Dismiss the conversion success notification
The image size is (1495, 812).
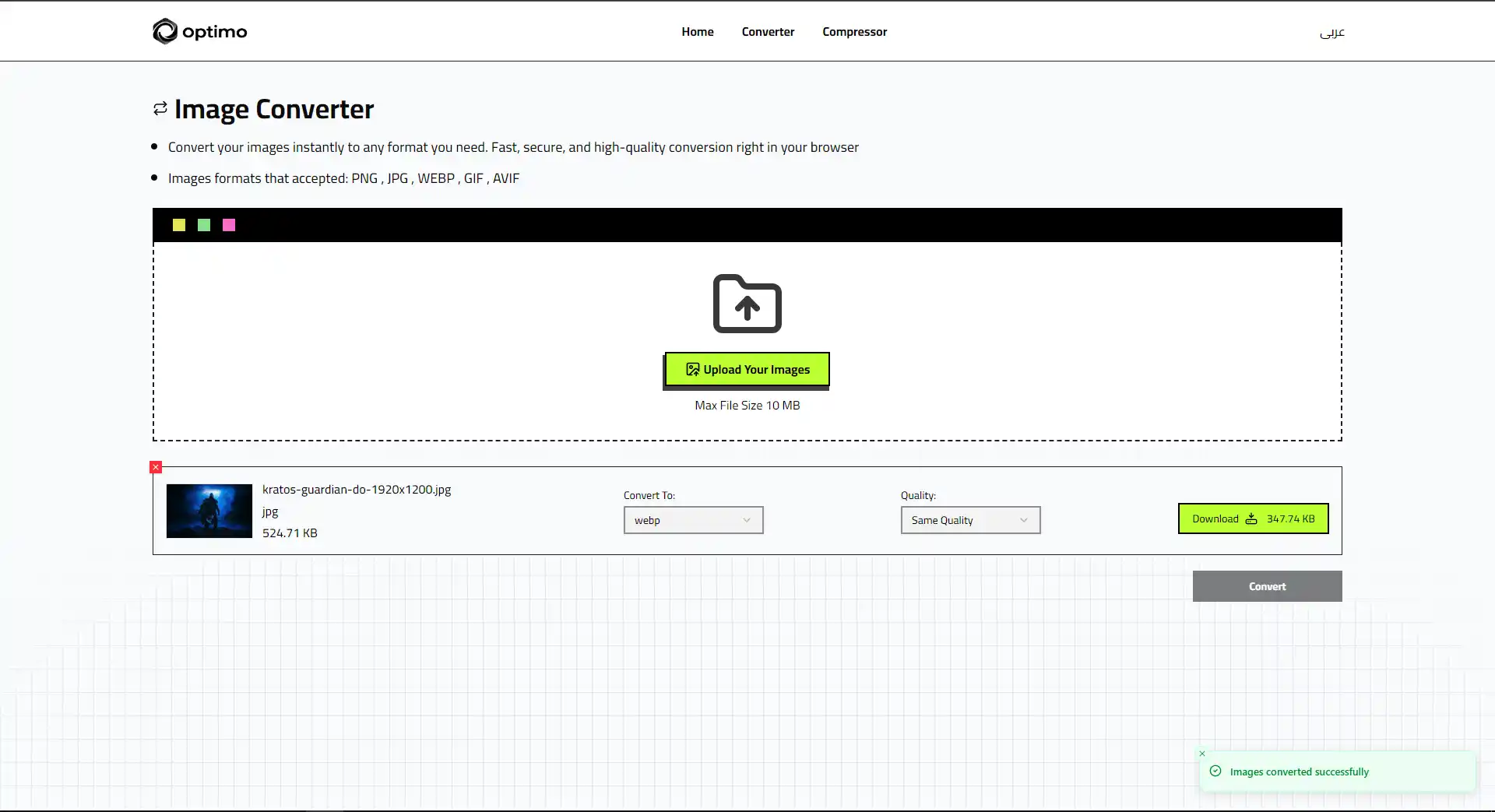tap(1201, 754)
